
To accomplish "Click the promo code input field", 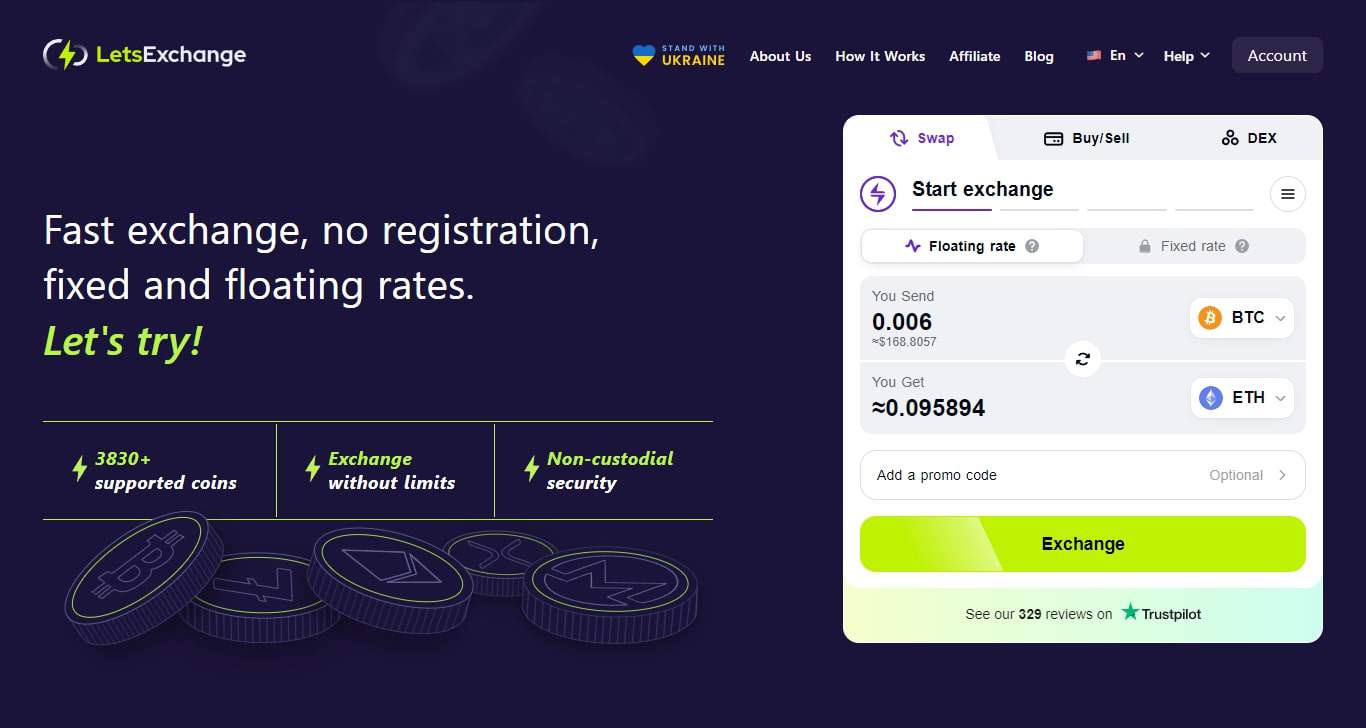I will pos(1000,475).
